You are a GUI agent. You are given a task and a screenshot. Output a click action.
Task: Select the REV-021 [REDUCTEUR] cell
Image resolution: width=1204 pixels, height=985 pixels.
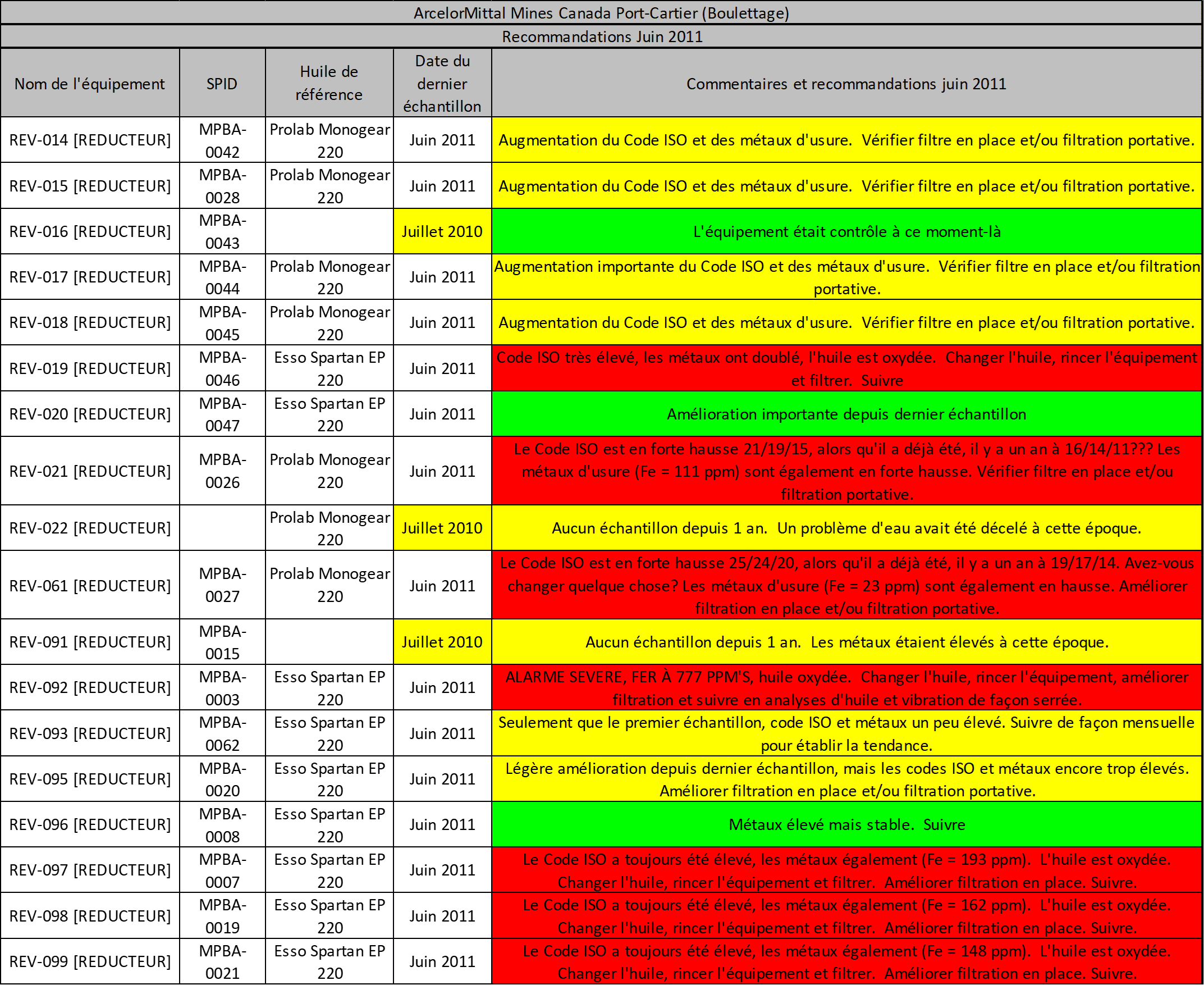(x=90, y=471)
